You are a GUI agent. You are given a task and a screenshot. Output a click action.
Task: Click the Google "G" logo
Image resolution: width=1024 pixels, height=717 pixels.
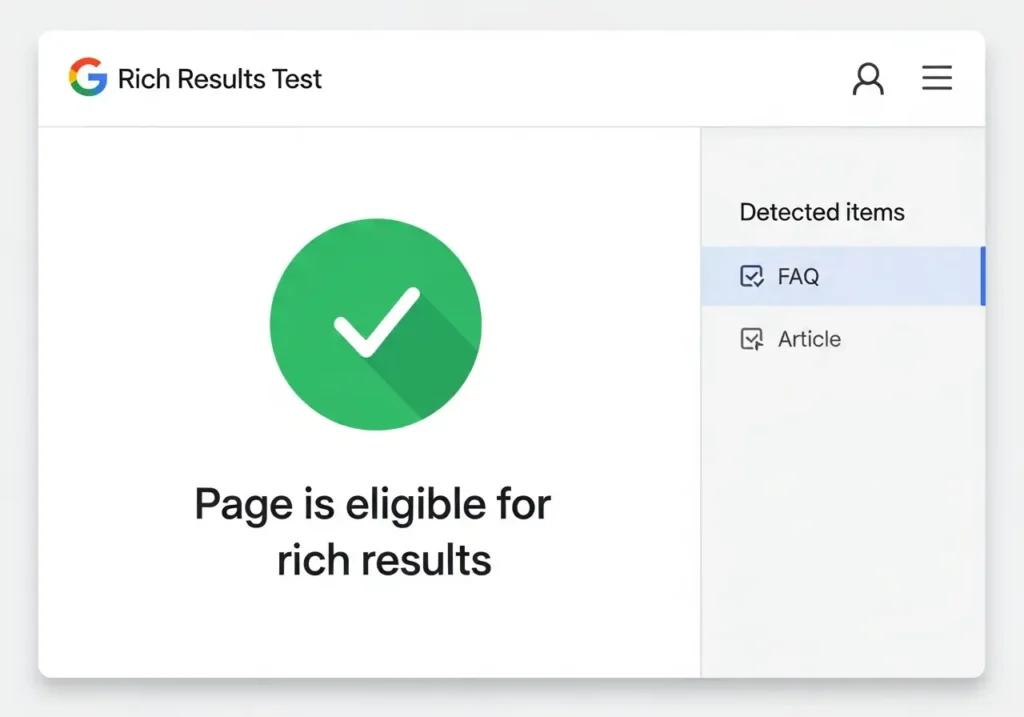(88, 77)
